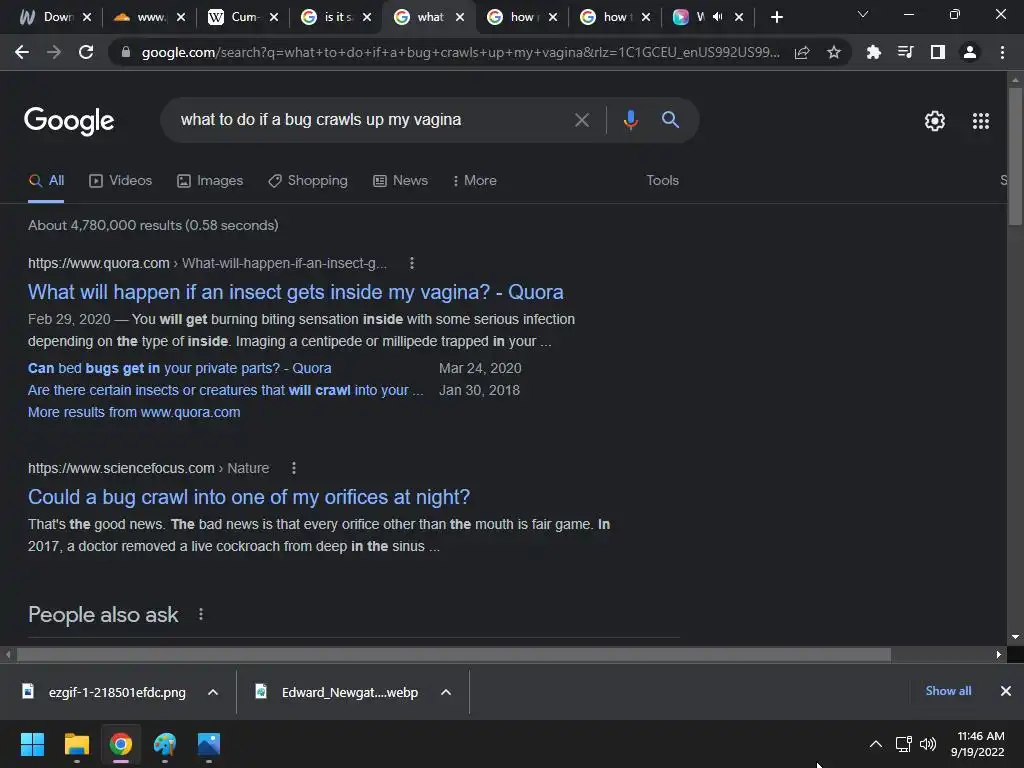Open More results from www.quora.com
Screen dimensions: 1024x768
click(134, 413)
